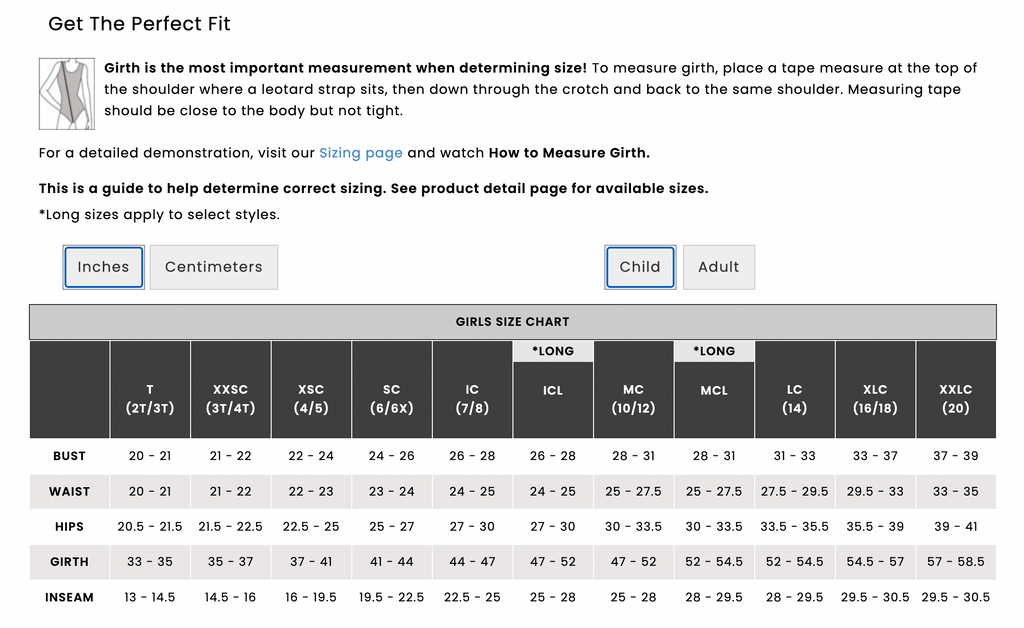Select the Child size chart
Viewport: 1024px width, 628px height.
tap(640, 267)
